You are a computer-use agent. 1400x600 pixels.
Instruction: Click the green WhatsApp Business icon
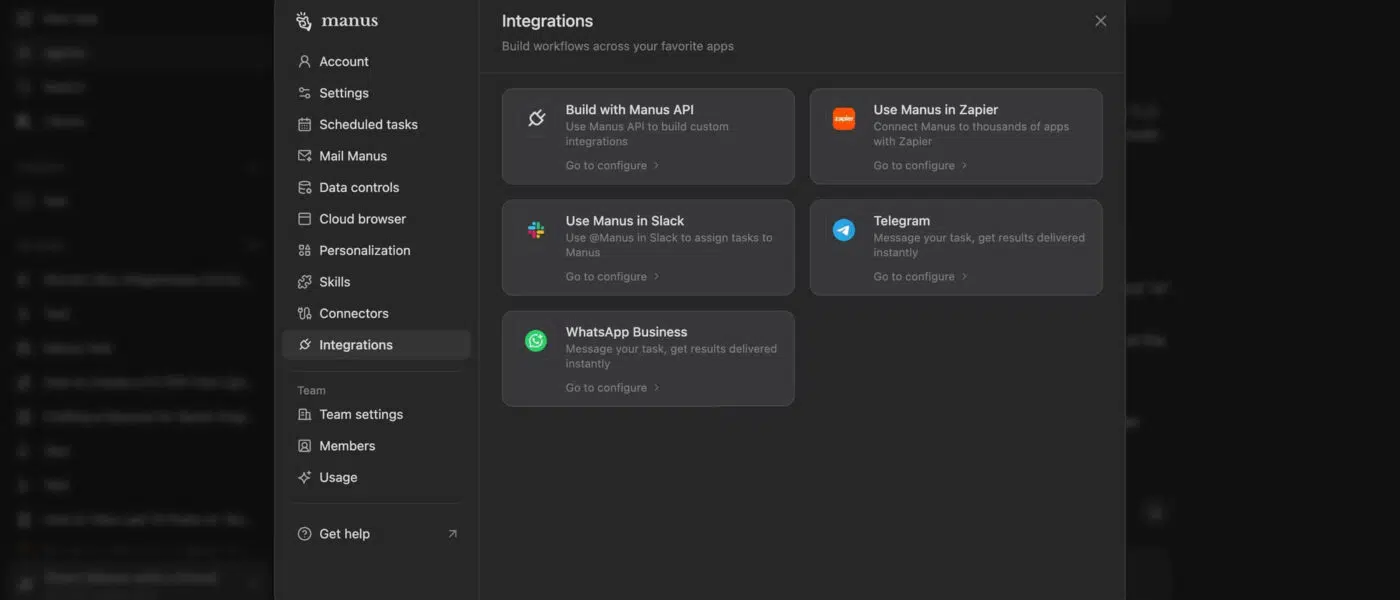coord(536,339)
